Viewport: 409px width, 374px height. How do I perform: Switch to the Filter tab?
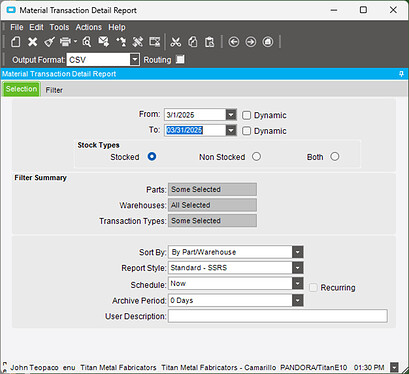(x=54, y=90)
